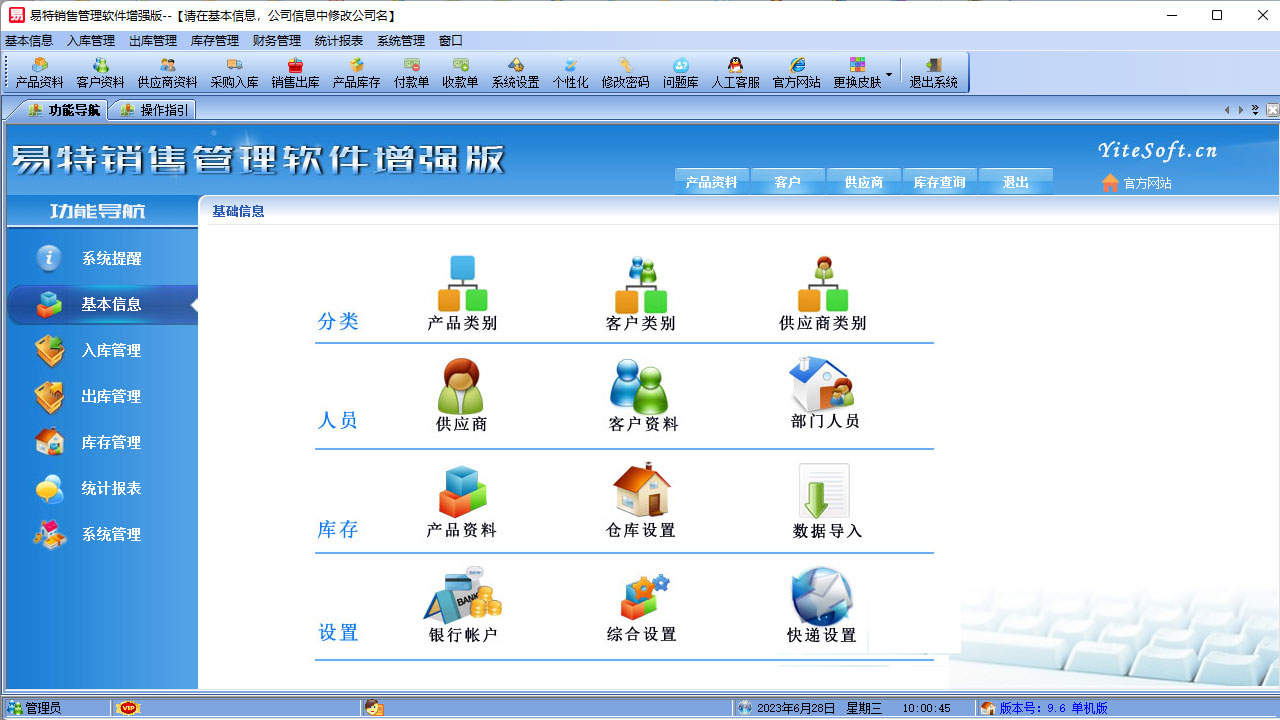Click the 修改密码 change-password toolbar icon
Viewport: 1280px width, 720px height.
coord(626,72)
